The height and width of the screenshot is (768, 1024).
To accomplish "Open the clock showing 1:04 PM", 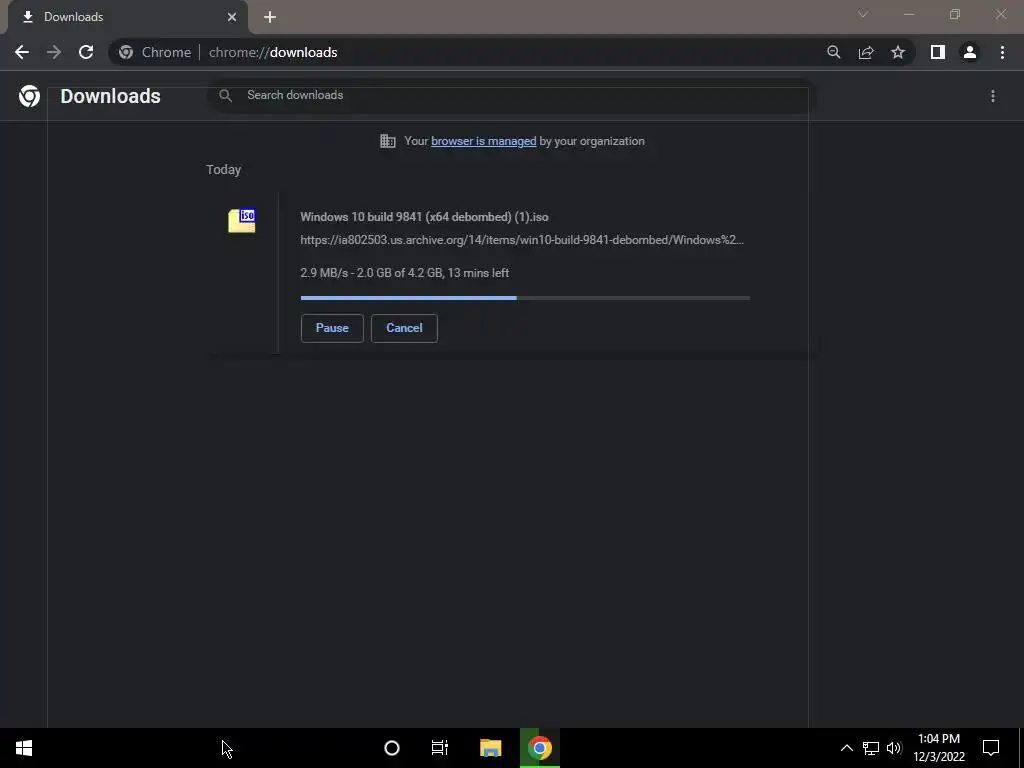I will [x=938, y=748].
